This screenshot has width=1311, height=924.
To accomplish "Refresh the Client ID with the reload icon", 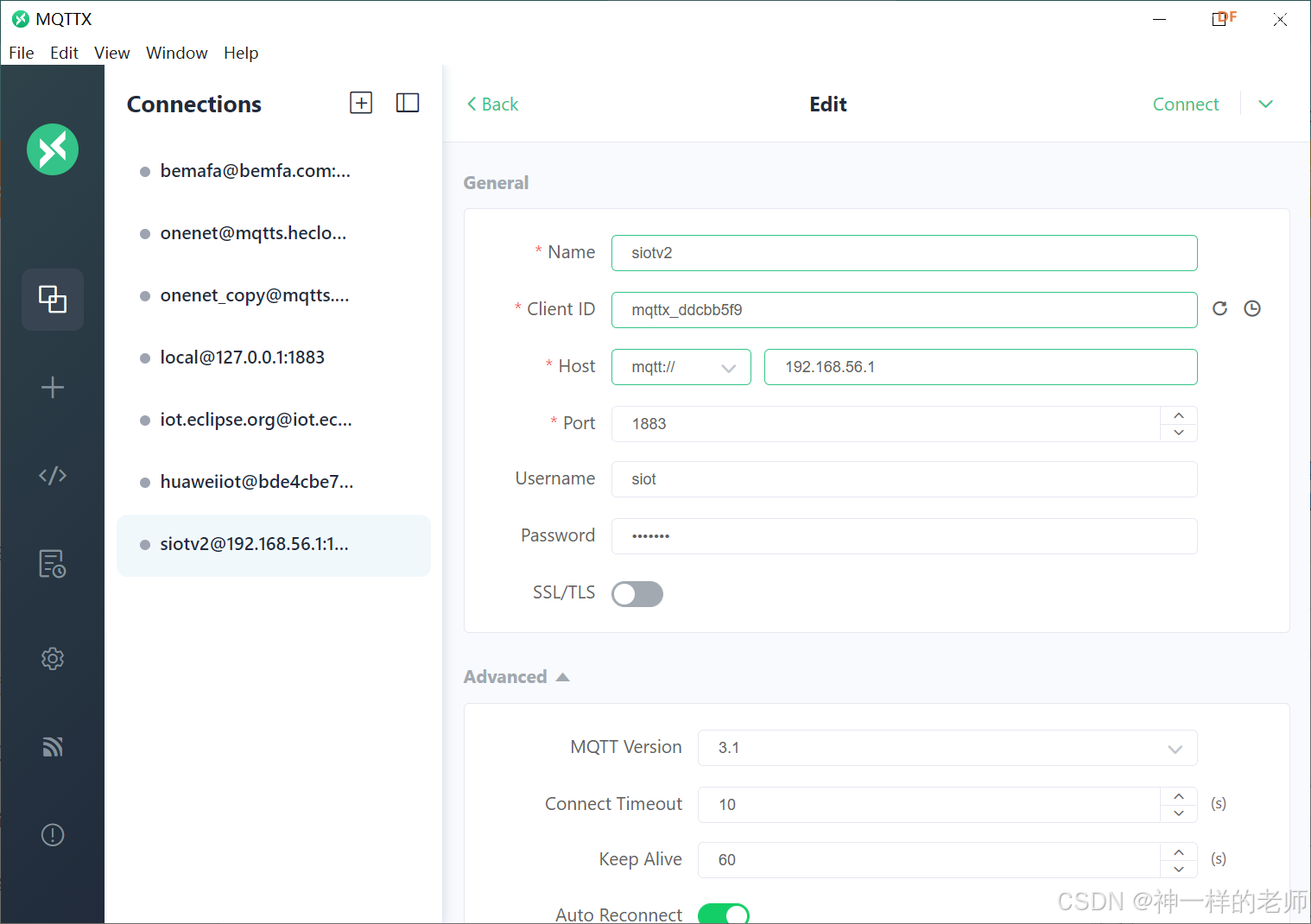I will [x=1220, y=308].
